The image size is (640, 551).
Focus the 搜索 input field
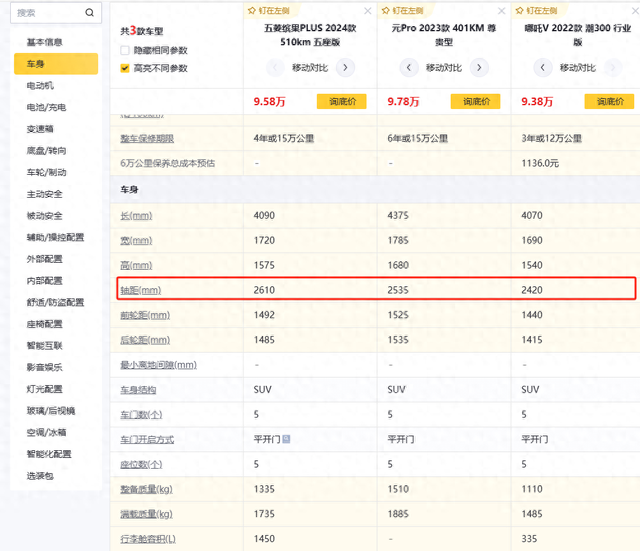pos(45,13)
